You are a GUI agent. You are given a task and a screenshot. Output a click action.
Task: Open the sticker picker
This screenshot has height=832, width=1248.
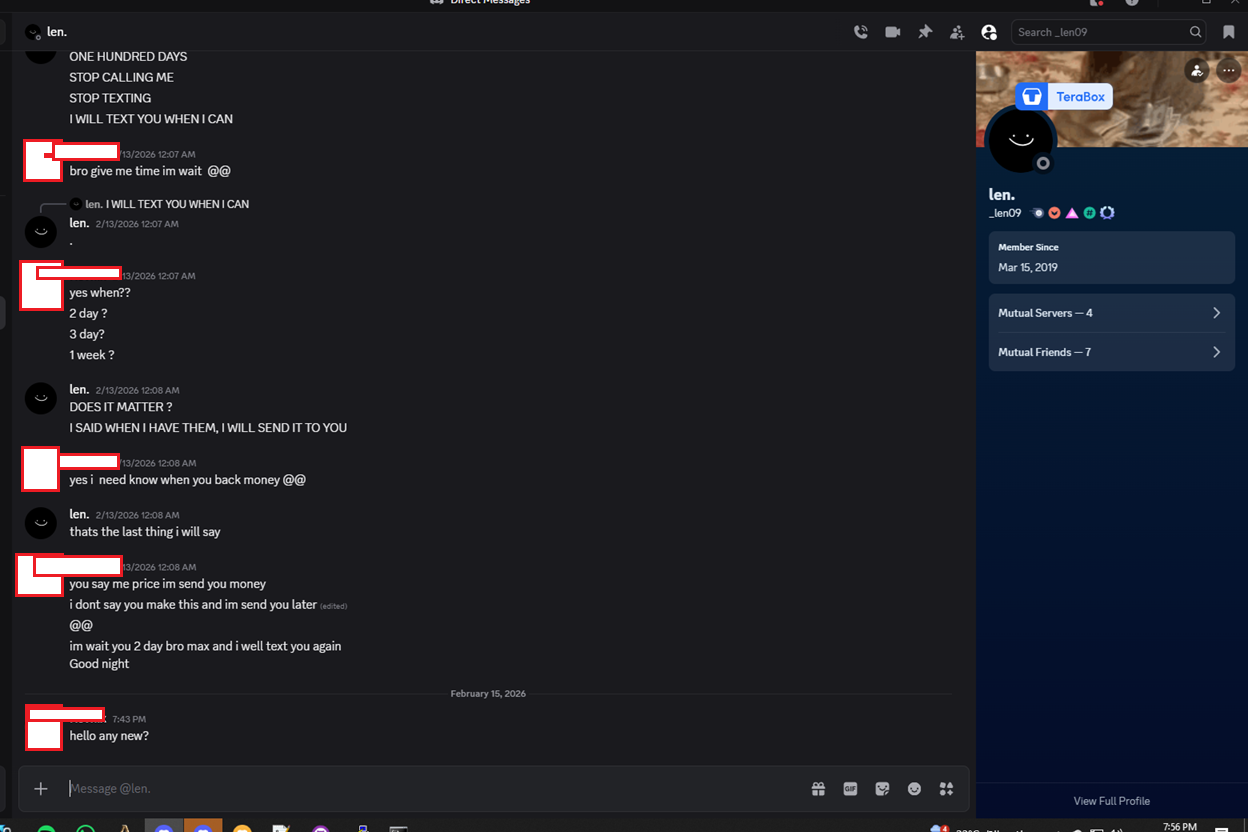(x=882, y=788)
